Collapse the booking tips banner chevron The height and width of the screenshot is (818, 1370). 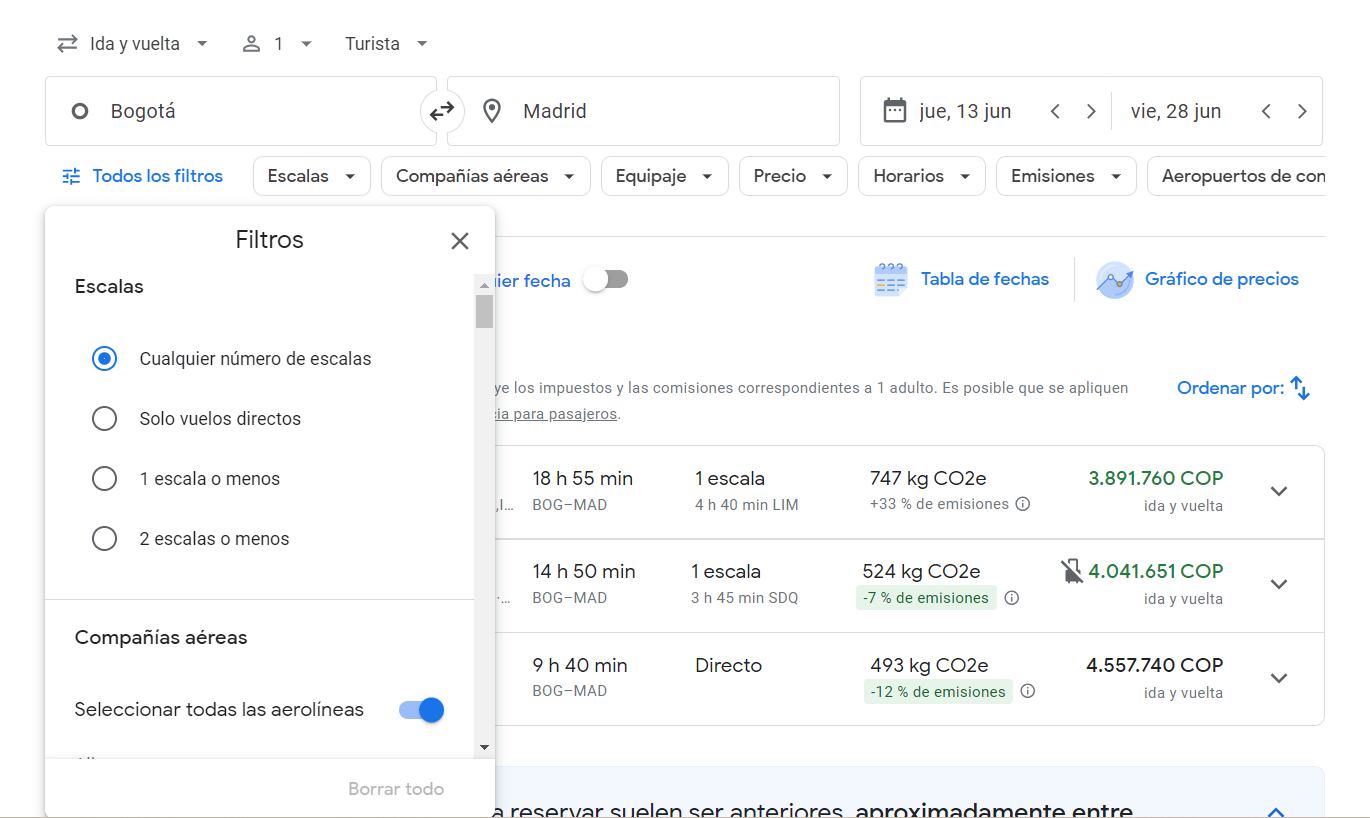[1276, 810]
